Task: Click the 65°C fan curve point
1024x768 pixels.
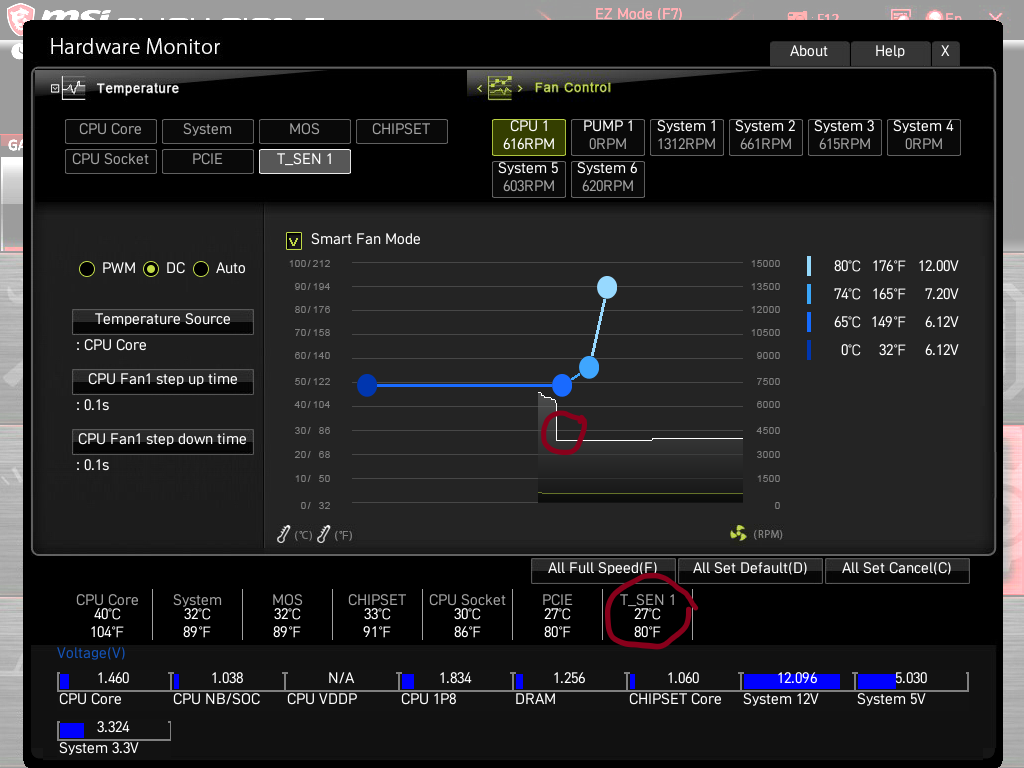Action: [x=562, y=385]
